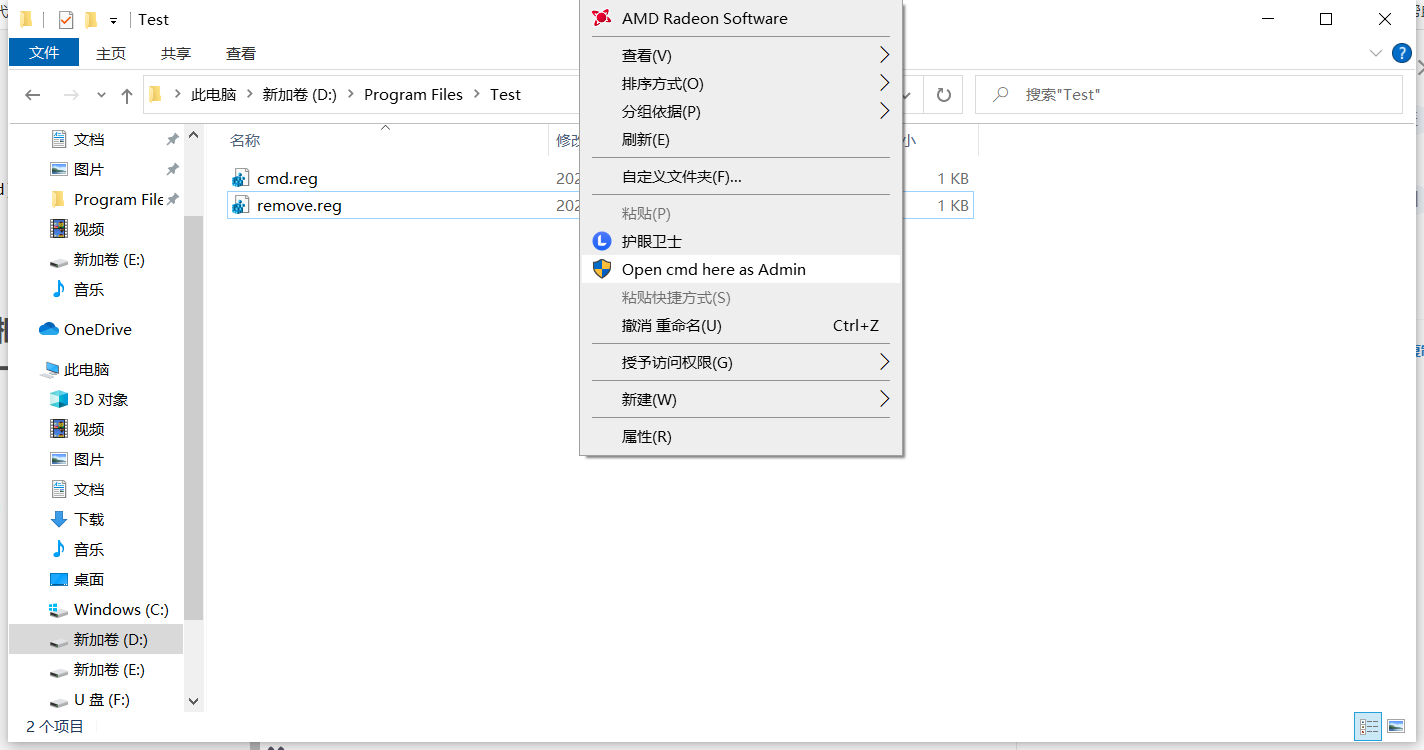
Task: Click the 桌面 desktop icon in sidebar
Action: point(59,579)
